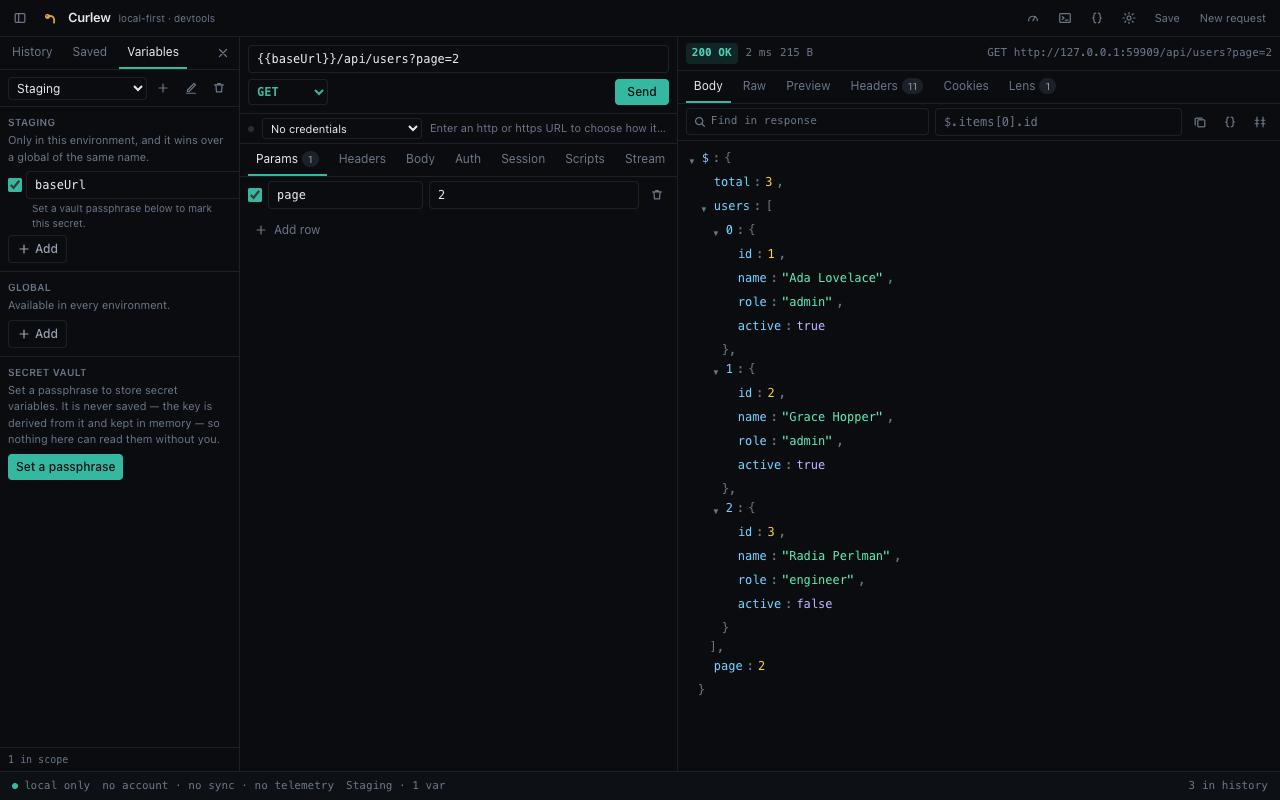Copy the response body icon
The height and width of the screenshot is (800, 1280).
point(1200,122)
